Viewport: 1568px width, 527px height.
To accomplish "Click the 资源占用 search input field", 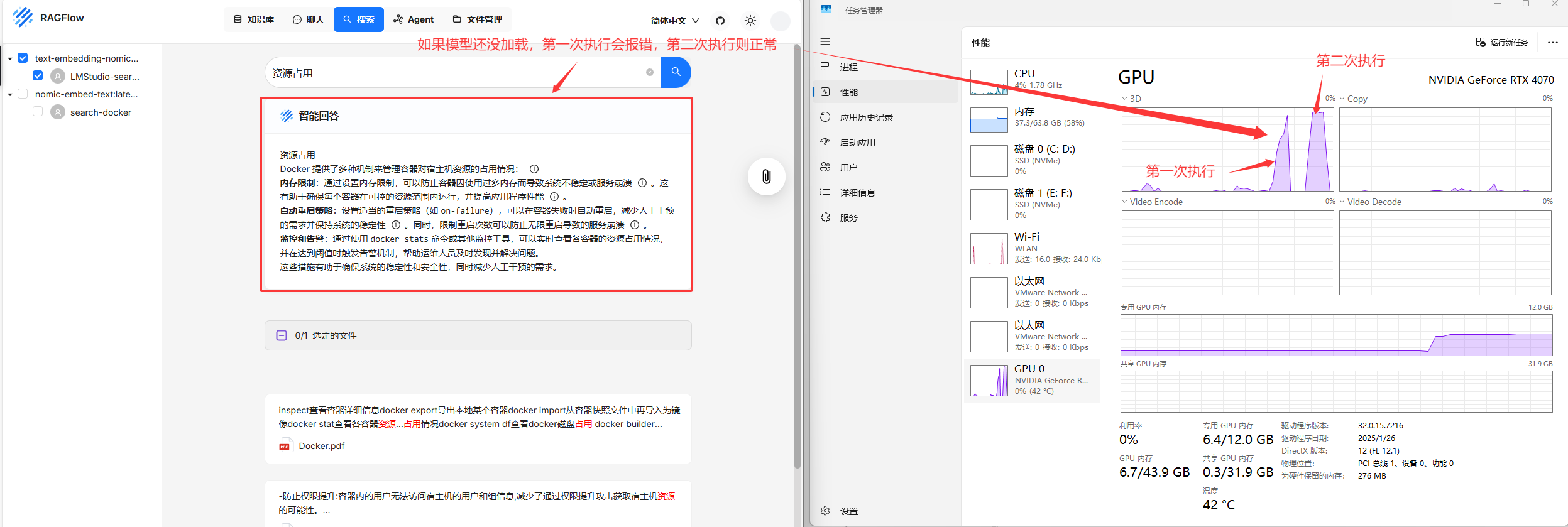I will coord(452,73).
